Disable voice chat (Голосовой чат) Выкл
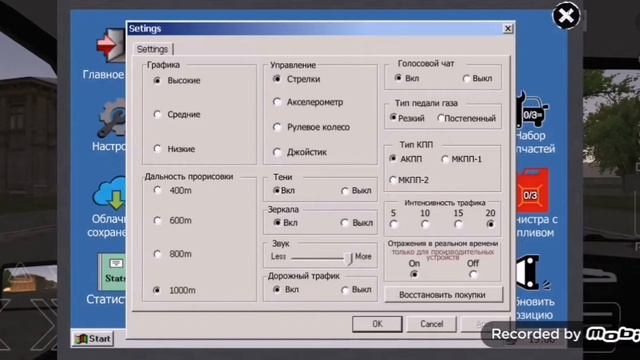This screenshot has height=360, width=640. point(466,78)
